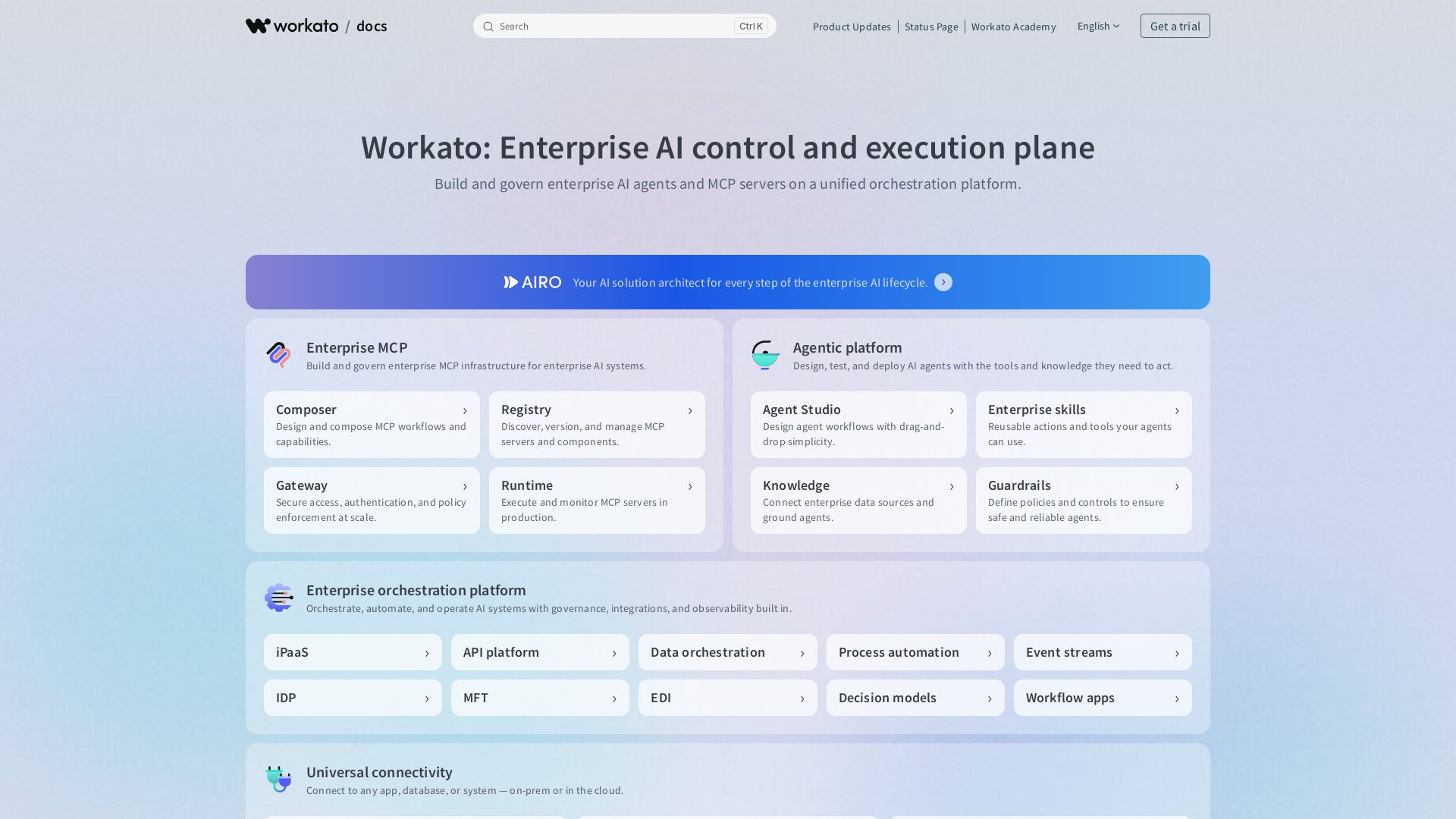The width and height of the screenshot is (1456, 819).
Task: Click the chevron on the Gateway card
Action: 465,487
